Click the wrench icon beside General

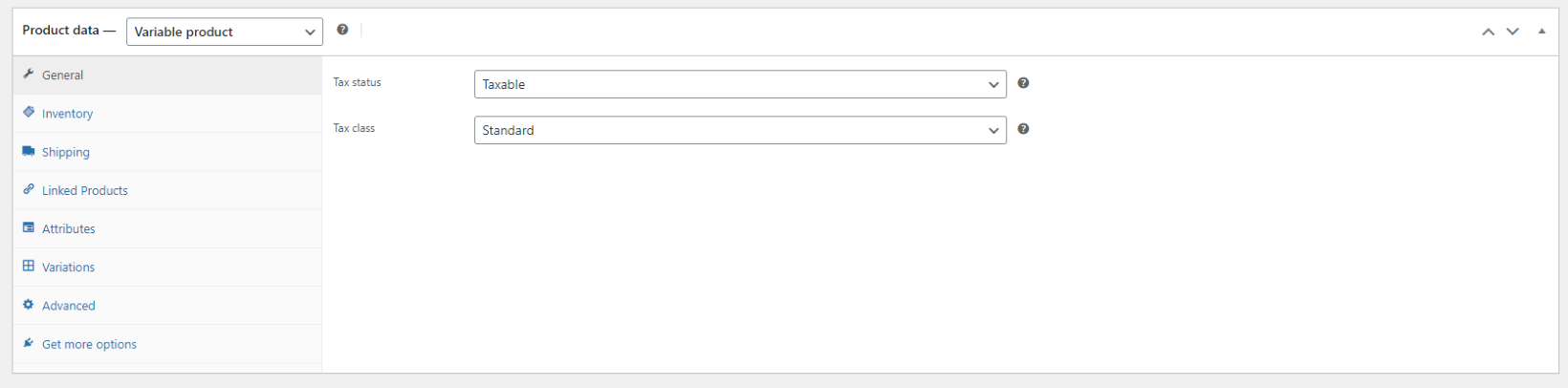tap(29, 74)
